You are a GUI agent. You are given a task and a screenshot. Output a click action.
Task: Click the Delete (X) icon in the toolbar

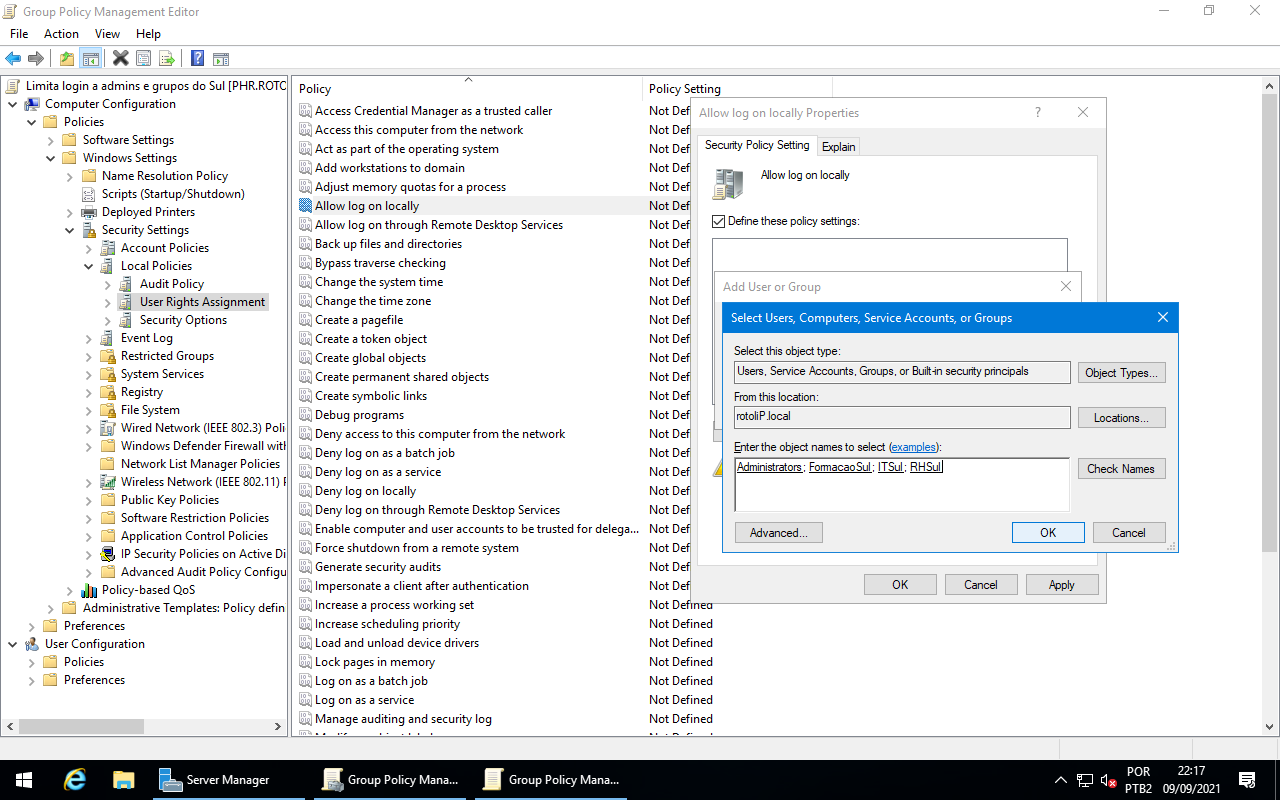120,58
